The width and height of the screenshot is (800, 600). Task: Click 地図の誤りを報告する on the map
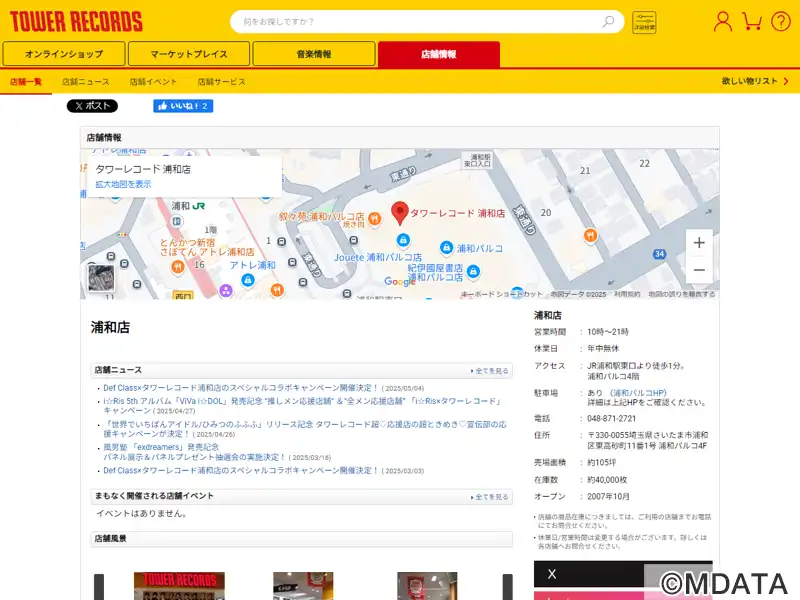click(x=681, y=294)
